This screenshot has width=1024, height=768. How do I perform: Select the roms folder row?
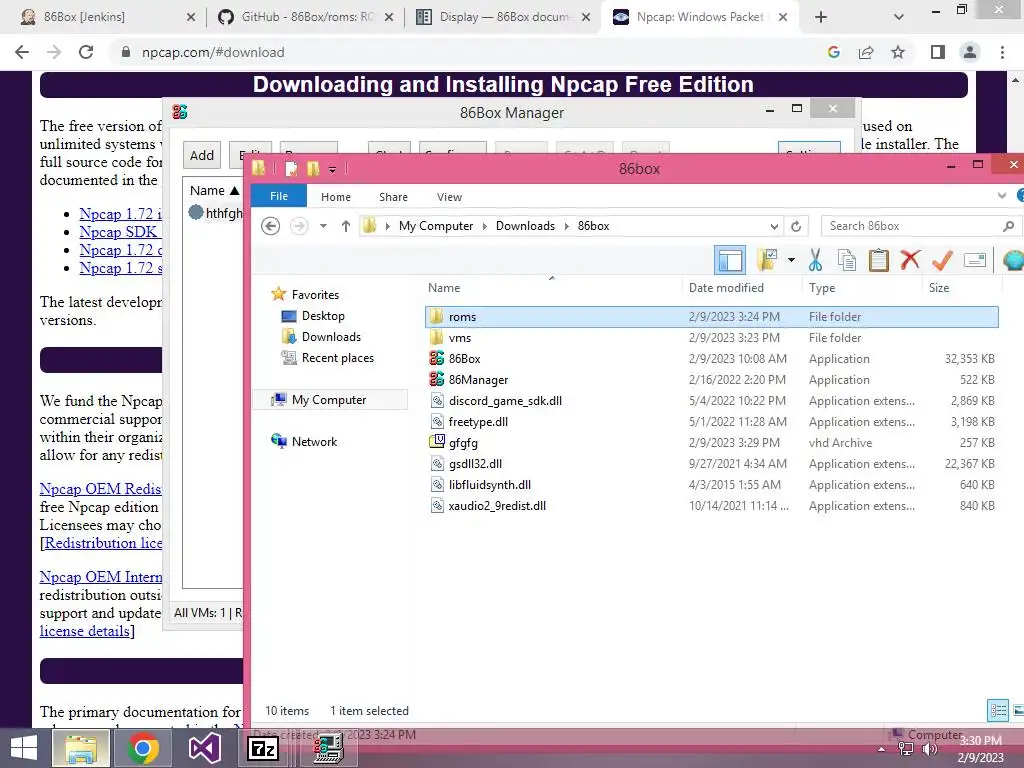coord(712,317)
